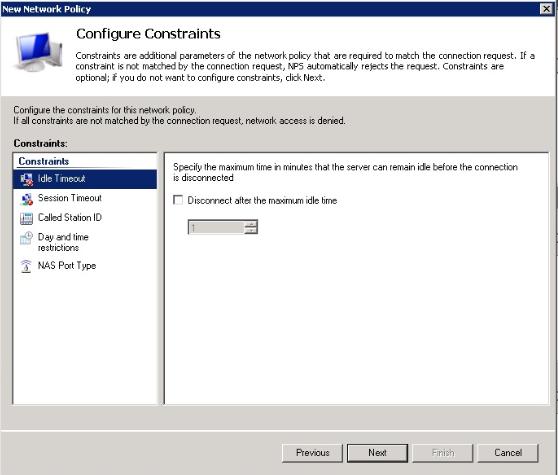Proceed with the Next button
The width and height of the screenshot is (558, 475).
click(377, 453)
